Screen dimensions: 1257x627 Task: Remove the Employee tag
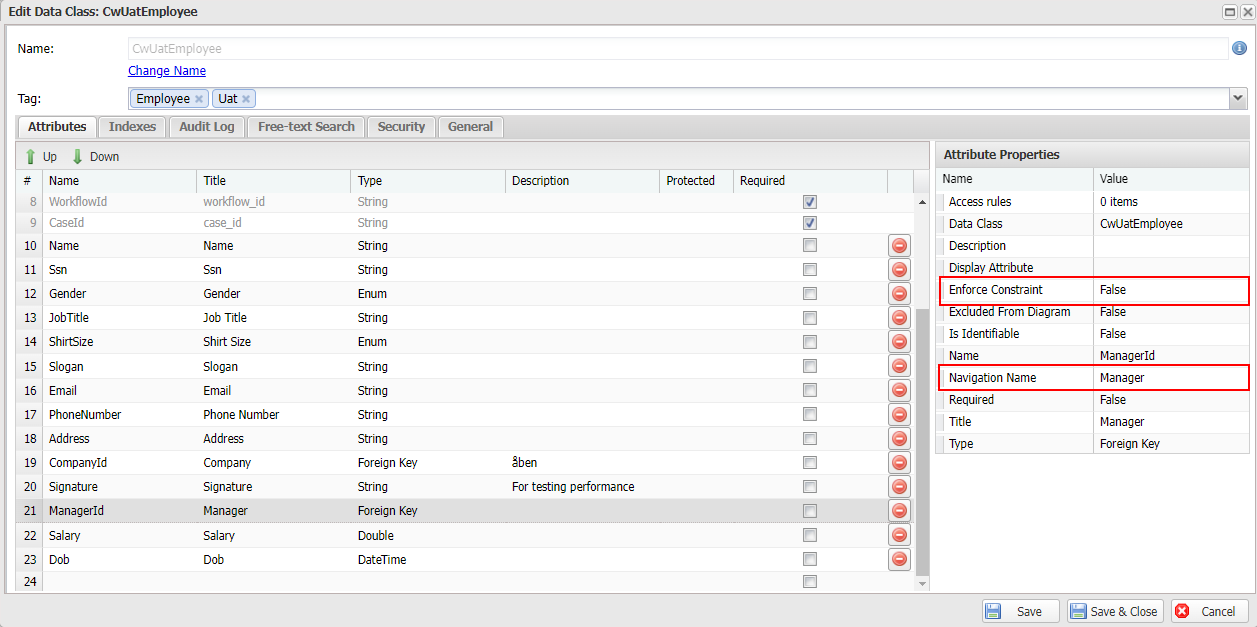pyautogui.click(x=199, y=99)
